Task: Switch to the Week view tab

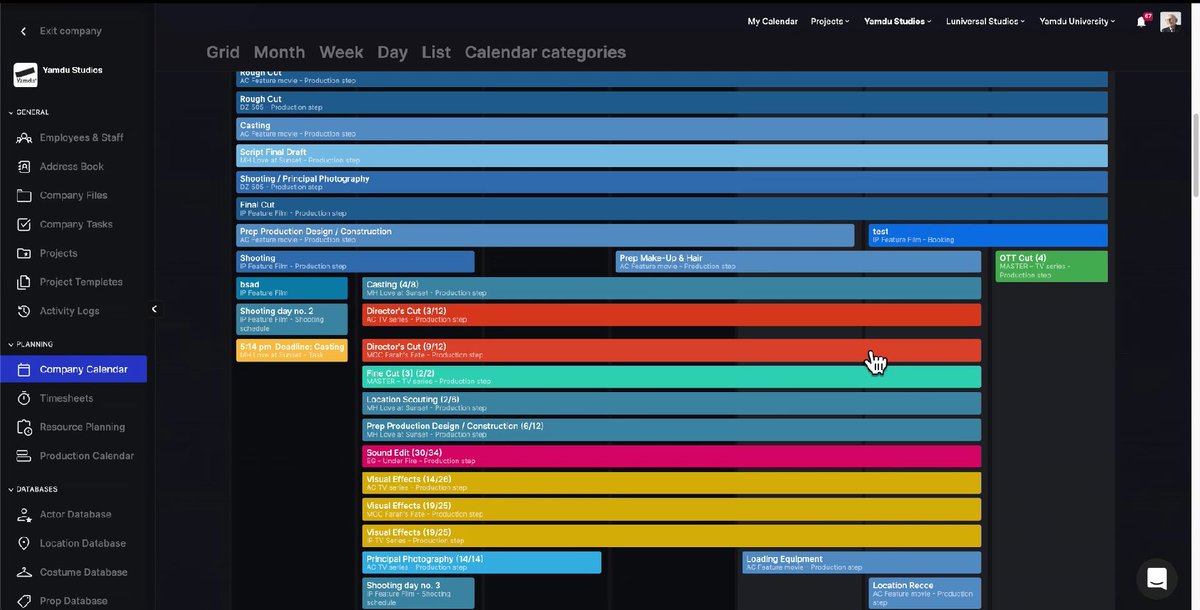Action: click(341, 52)
